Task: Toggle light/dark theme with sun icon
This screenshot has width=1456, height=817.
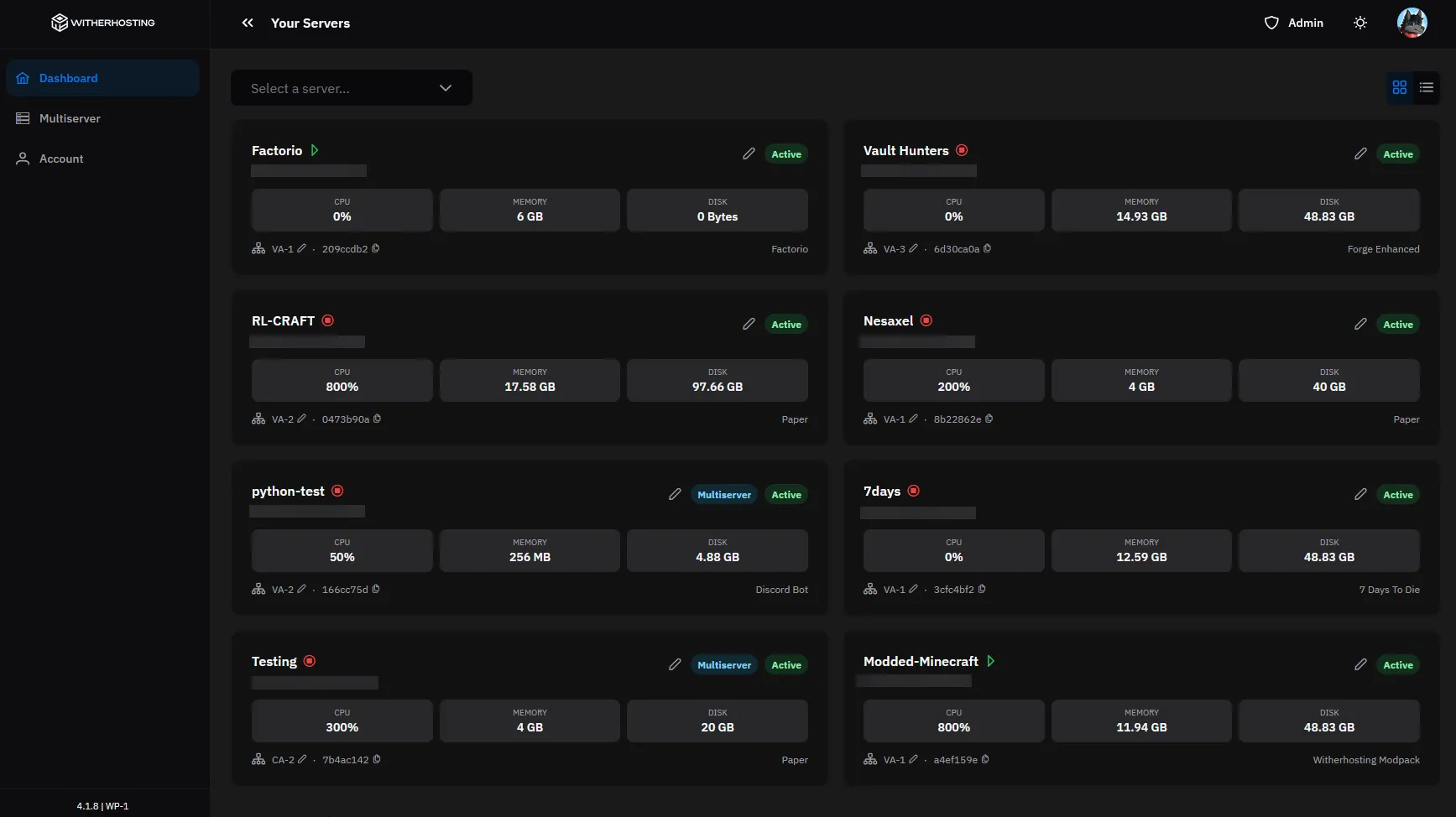Action: (x=1360, y=23)
